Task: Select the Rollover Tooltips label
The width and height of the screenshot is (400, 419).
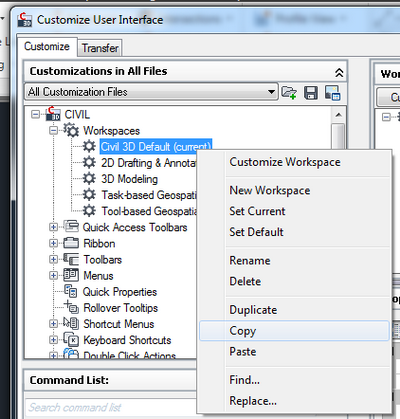Action: coord(121,308)
